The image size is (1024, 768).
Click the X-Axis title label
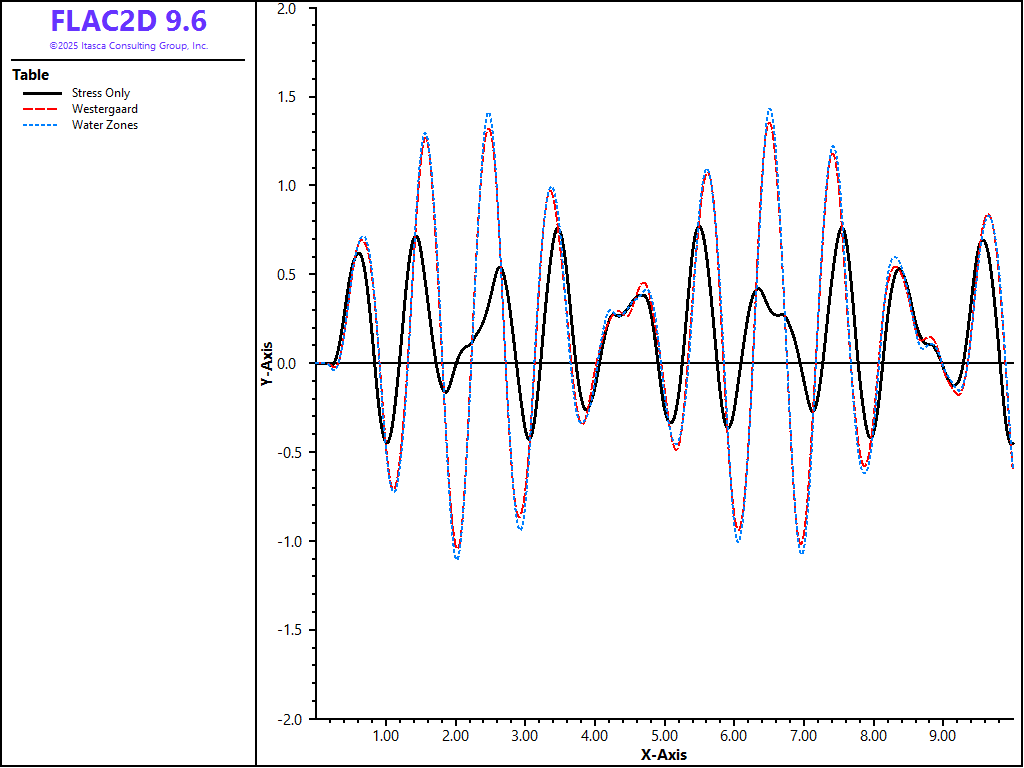tap(664, 755)
